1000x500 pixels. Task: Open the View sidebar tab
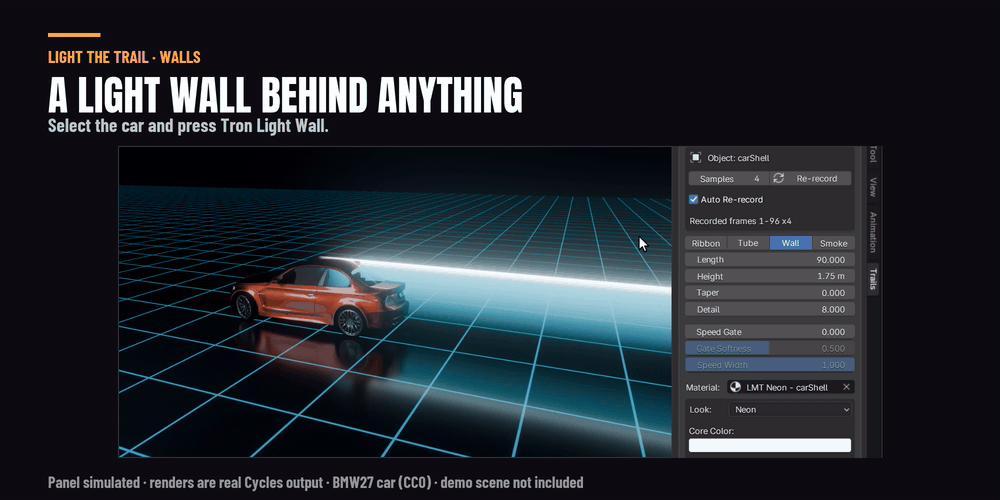(x=873, y=187)
